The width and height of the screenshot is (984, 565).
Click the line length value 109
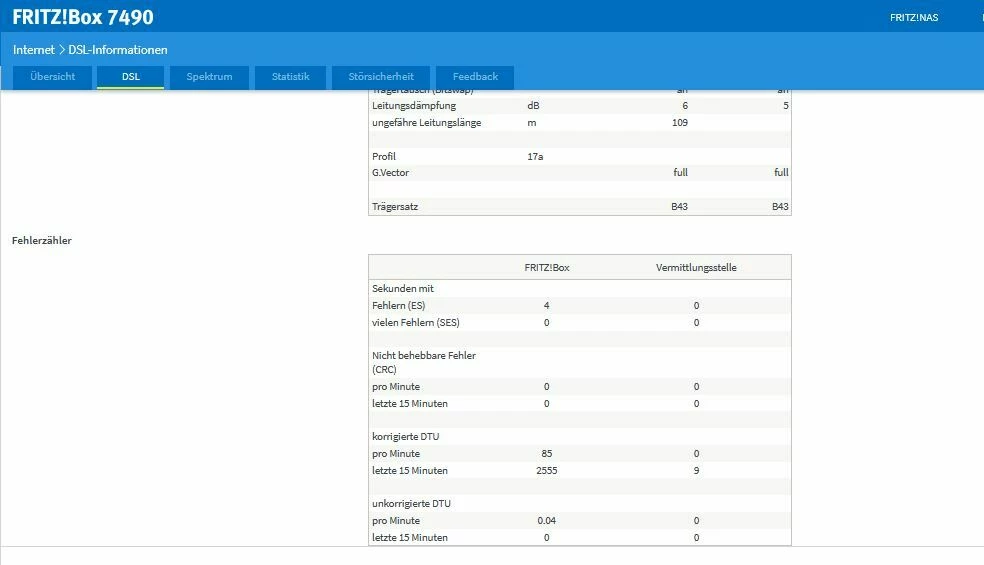(x=680, y=122)
